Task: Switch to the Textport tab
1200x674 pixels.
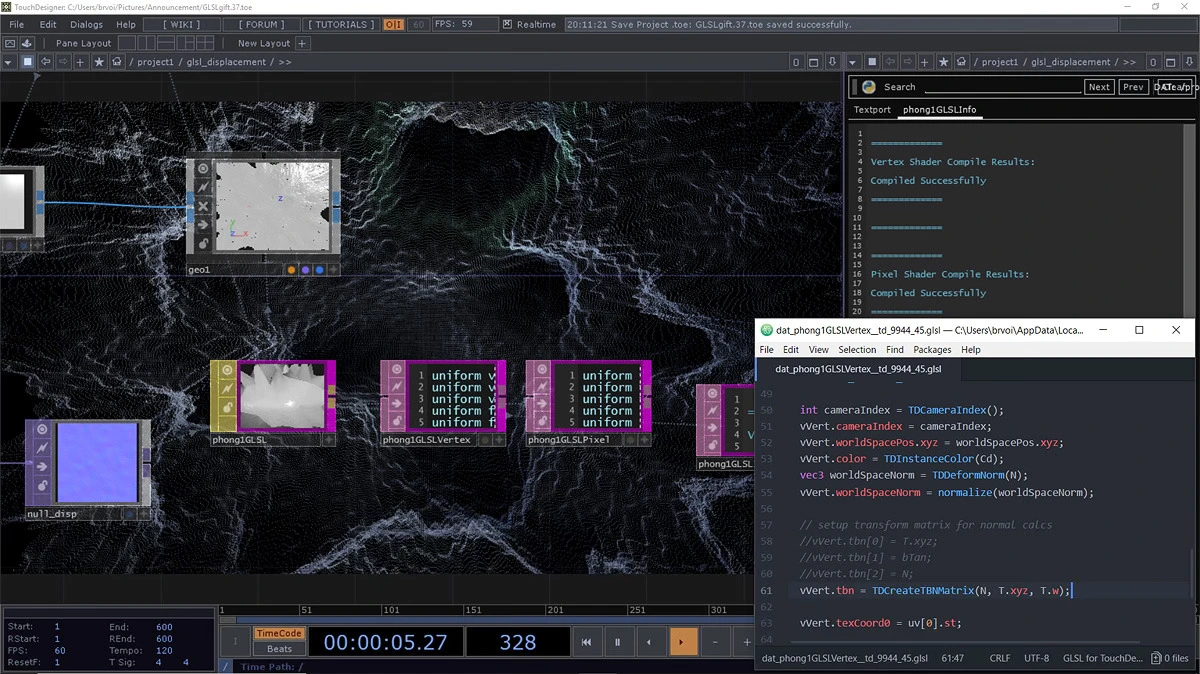Action: click(x=871, y=110)
